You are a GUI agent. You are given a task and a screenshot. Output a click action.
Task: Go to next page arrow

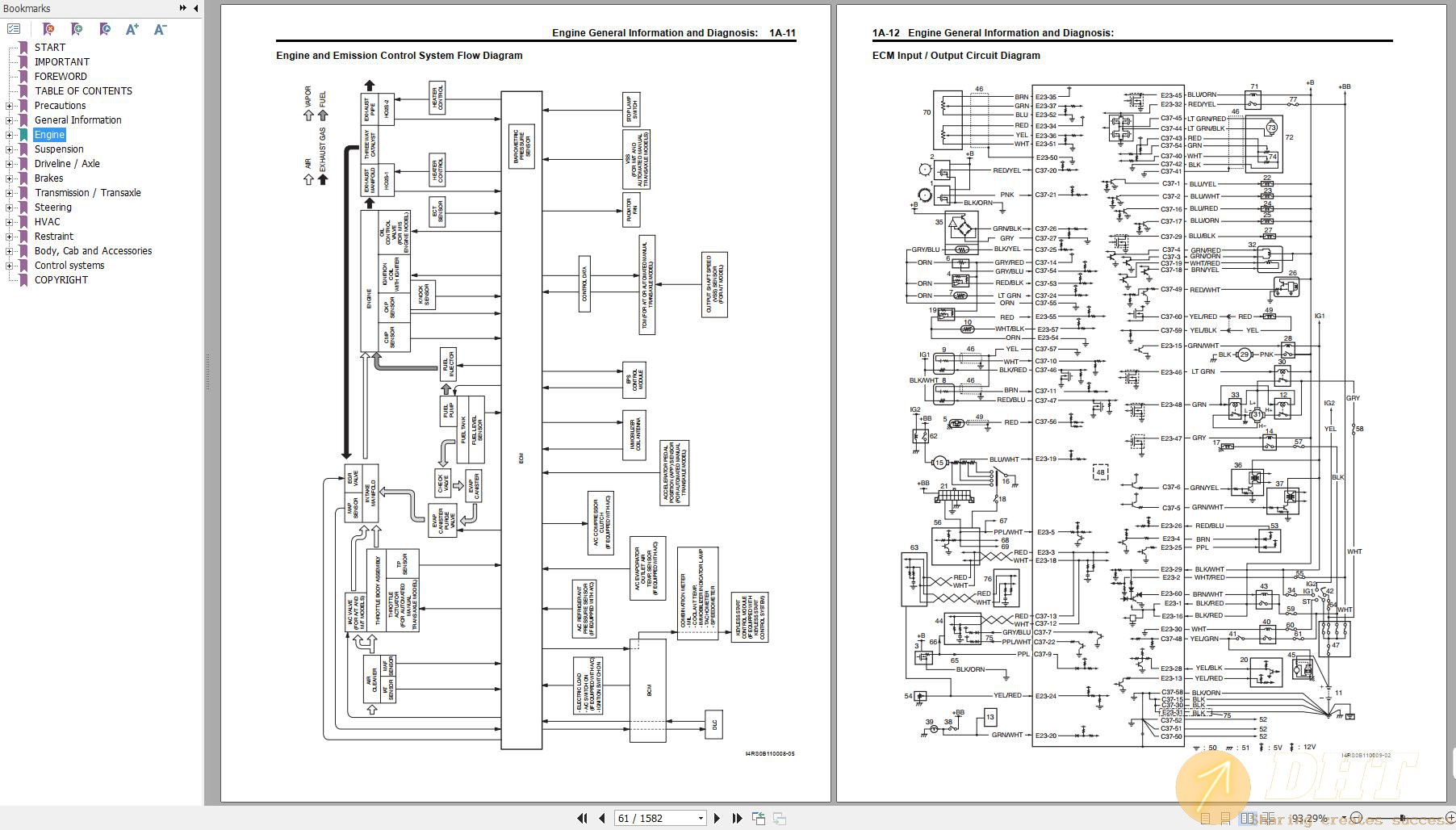[717, 818]
